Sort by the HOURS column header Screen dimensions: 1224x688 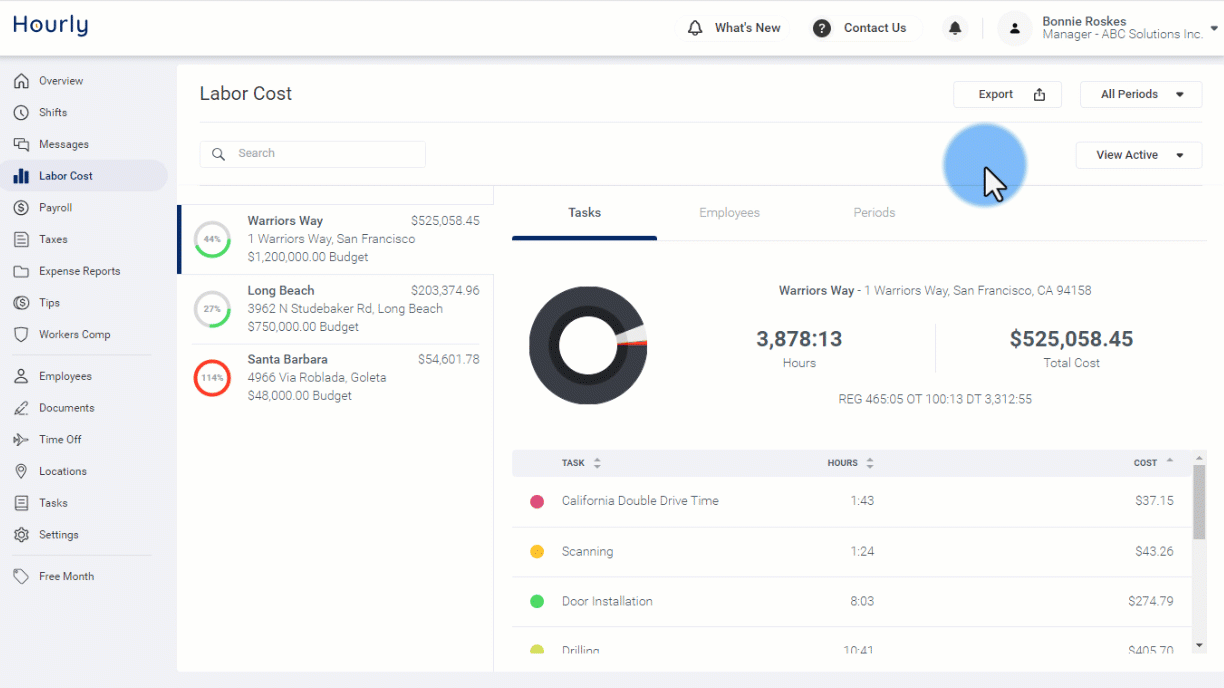850,463
